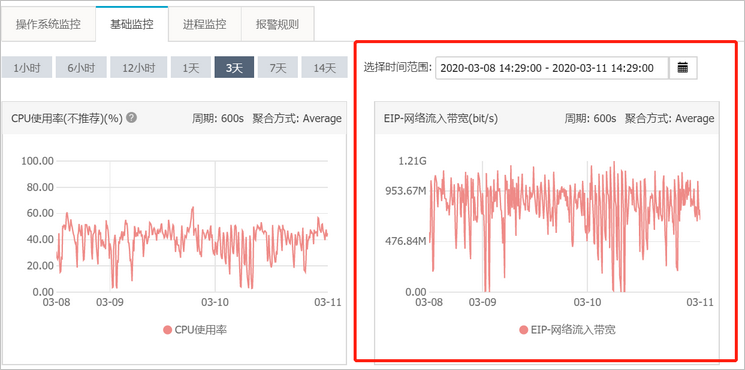Click the CPU使用率(不推荐)(%) chart title
The image size is (745, 370).
click(x=67, y=118)
